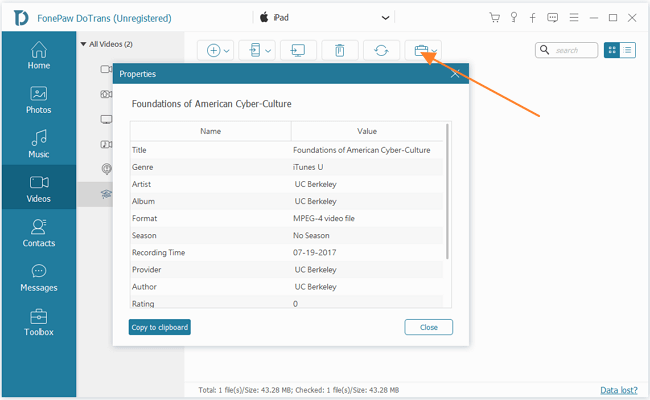Click the TV shows category icon in tree
The width and height of the screenshot is (650, 400).
(106, 120)
